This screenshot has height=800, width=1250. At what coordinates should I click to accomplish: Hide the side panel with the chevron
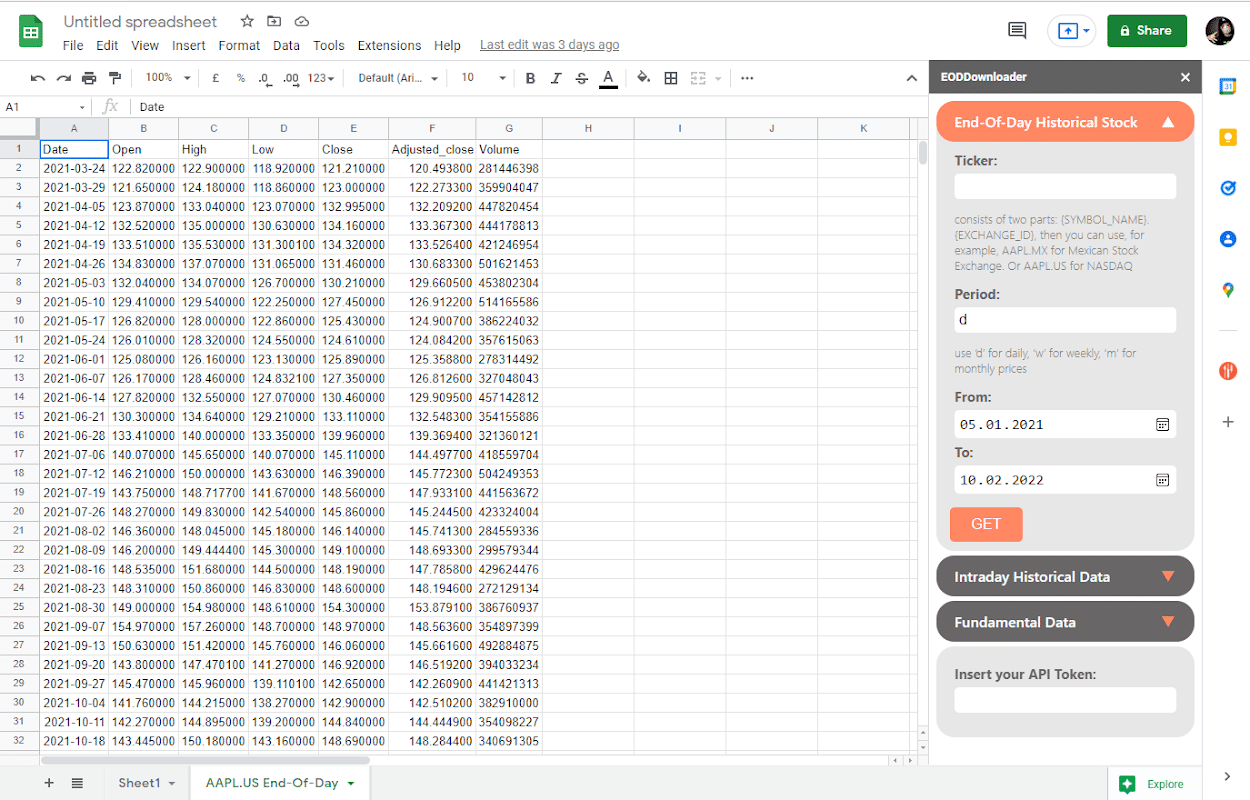(1227, 777)
